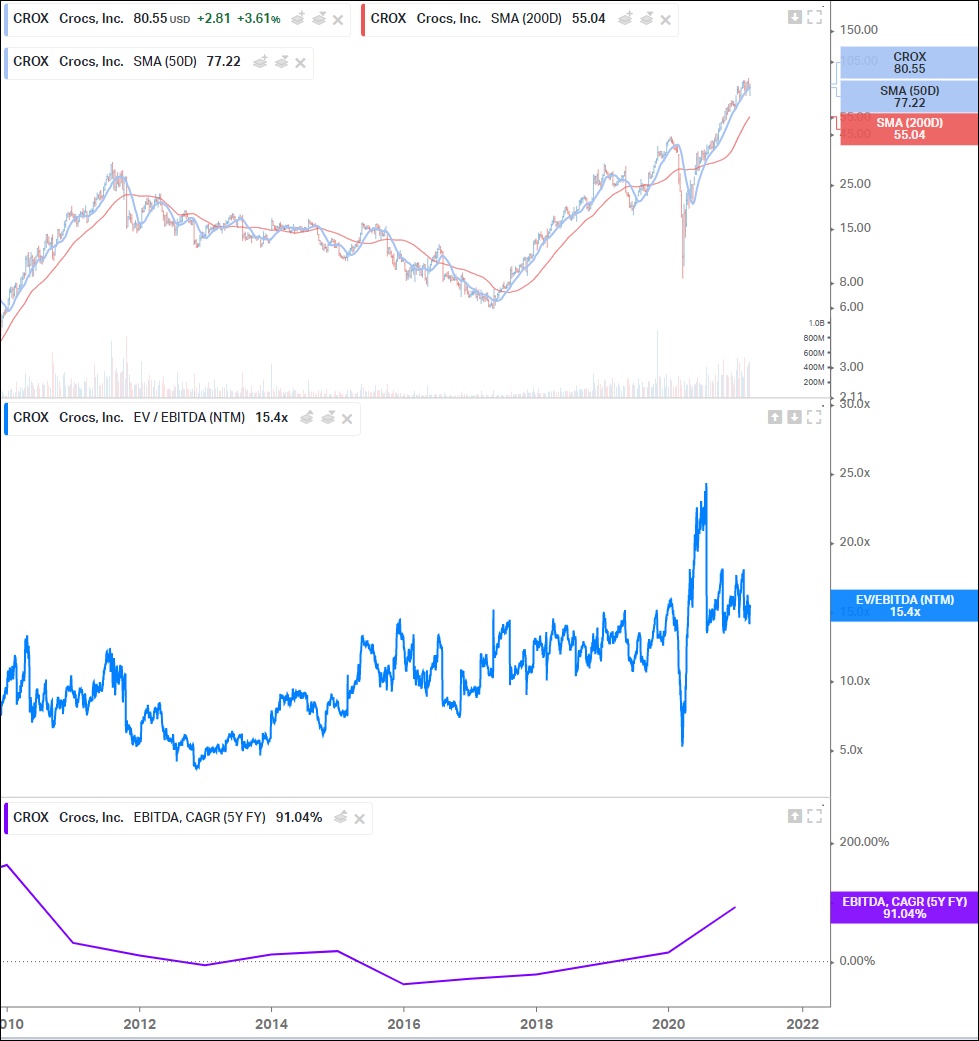Move the price pane down

pyautogui.click(x=794, y=17)
